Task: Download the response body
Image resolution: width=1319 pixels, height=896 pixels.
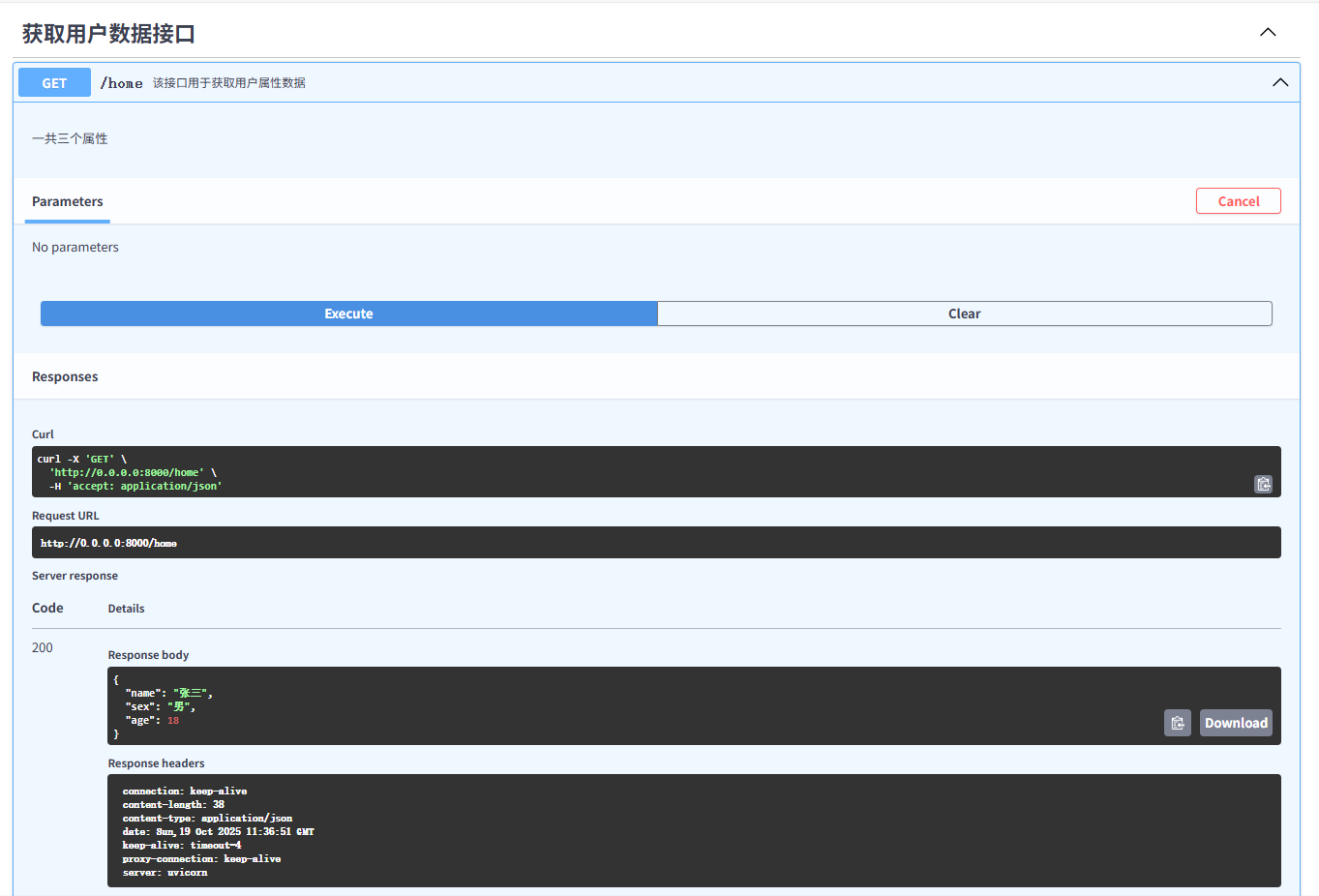Action: (1235, 723)
